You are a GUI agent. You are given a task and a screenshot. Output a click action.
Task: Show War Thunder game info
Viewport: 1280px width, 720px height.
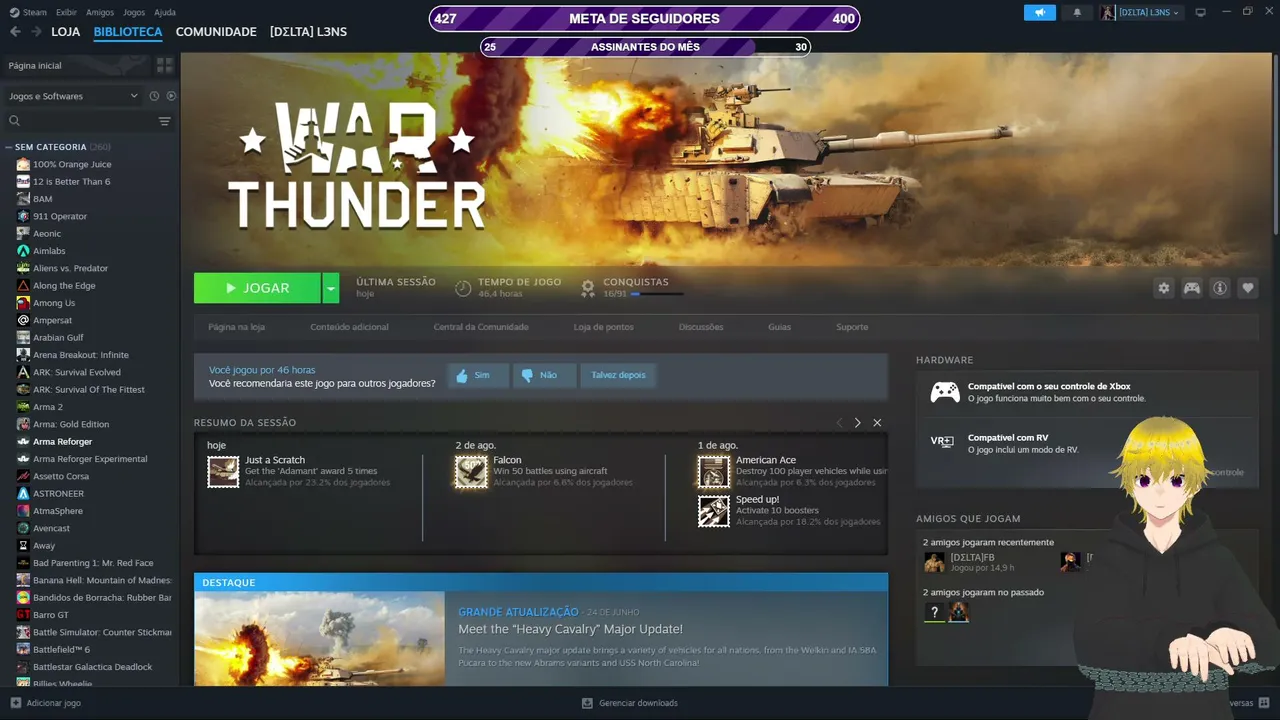pyautogui.click(x=1220, y=288)
